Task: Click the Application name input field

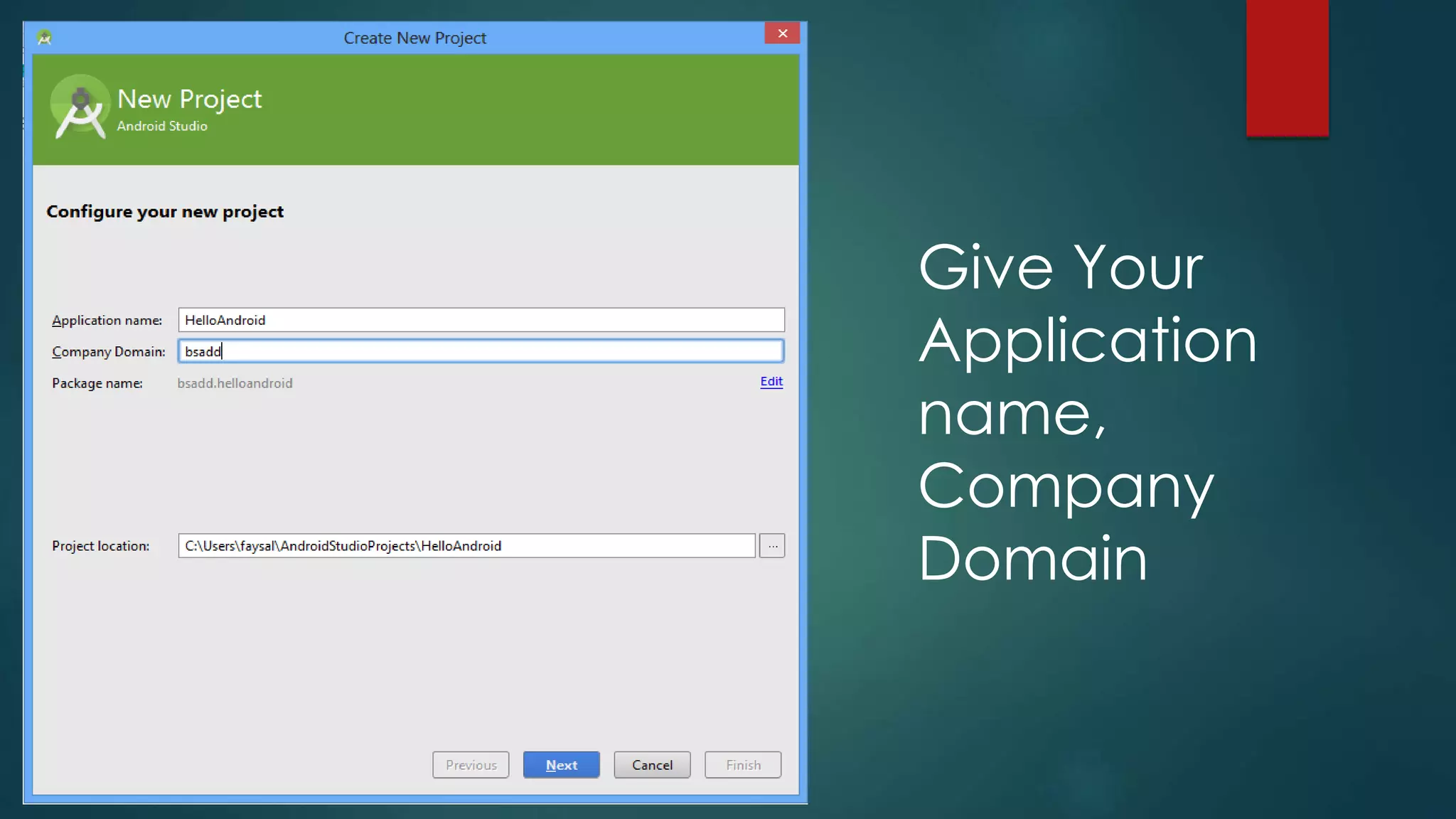Action: click(481, 320)
